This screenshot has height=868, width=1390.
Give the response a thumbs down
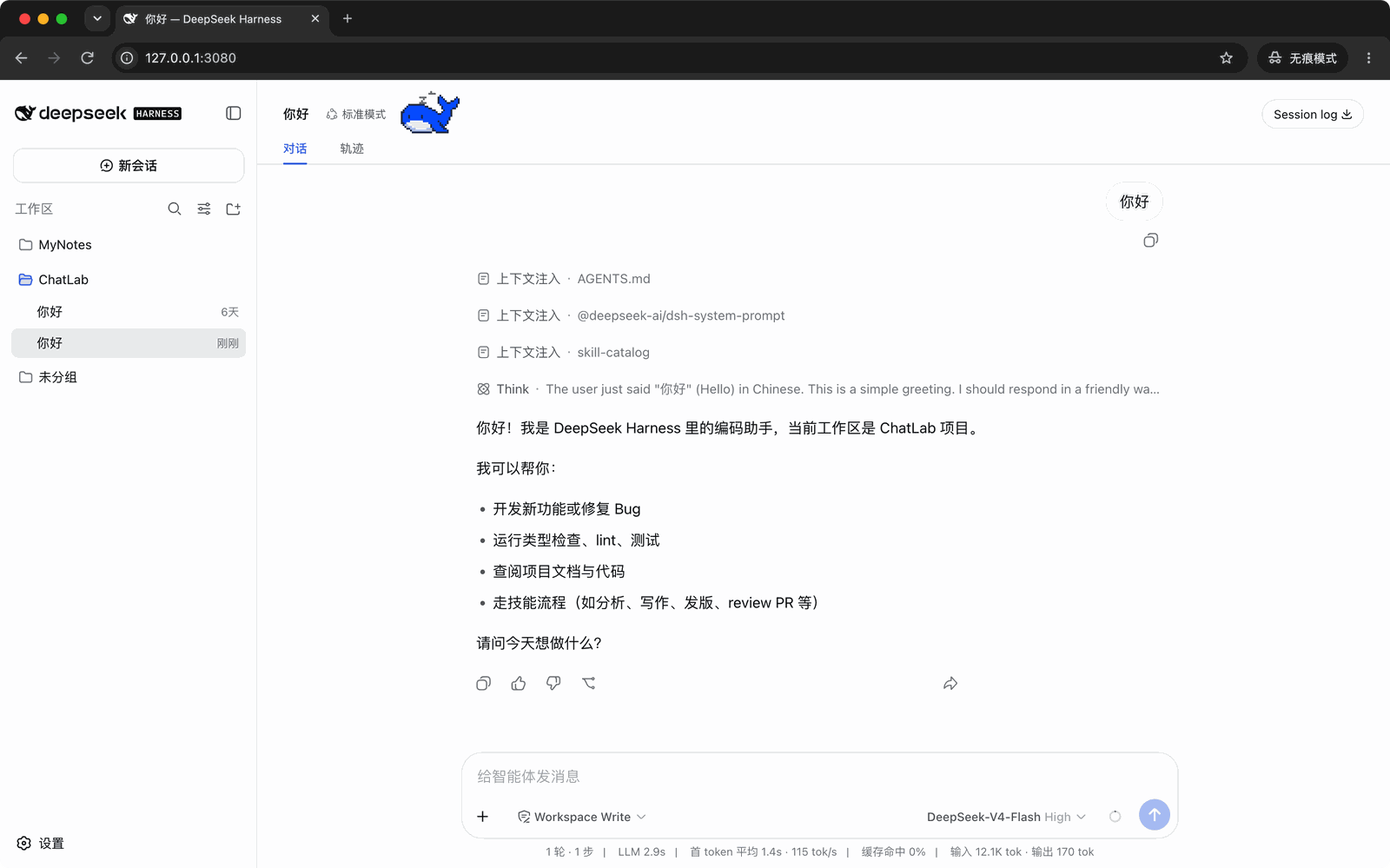tap(553, 684)
